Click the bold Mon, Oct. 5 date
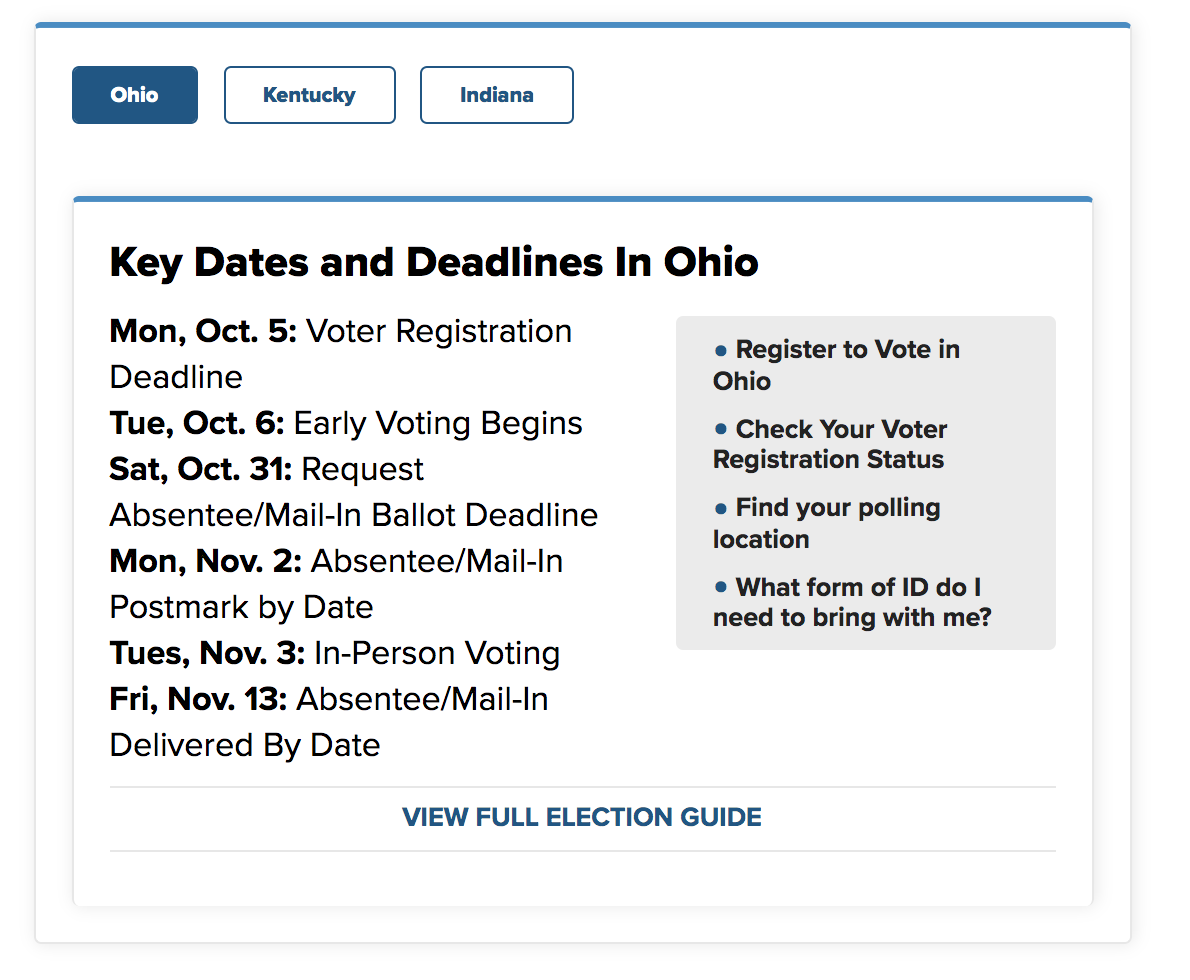 203,331
